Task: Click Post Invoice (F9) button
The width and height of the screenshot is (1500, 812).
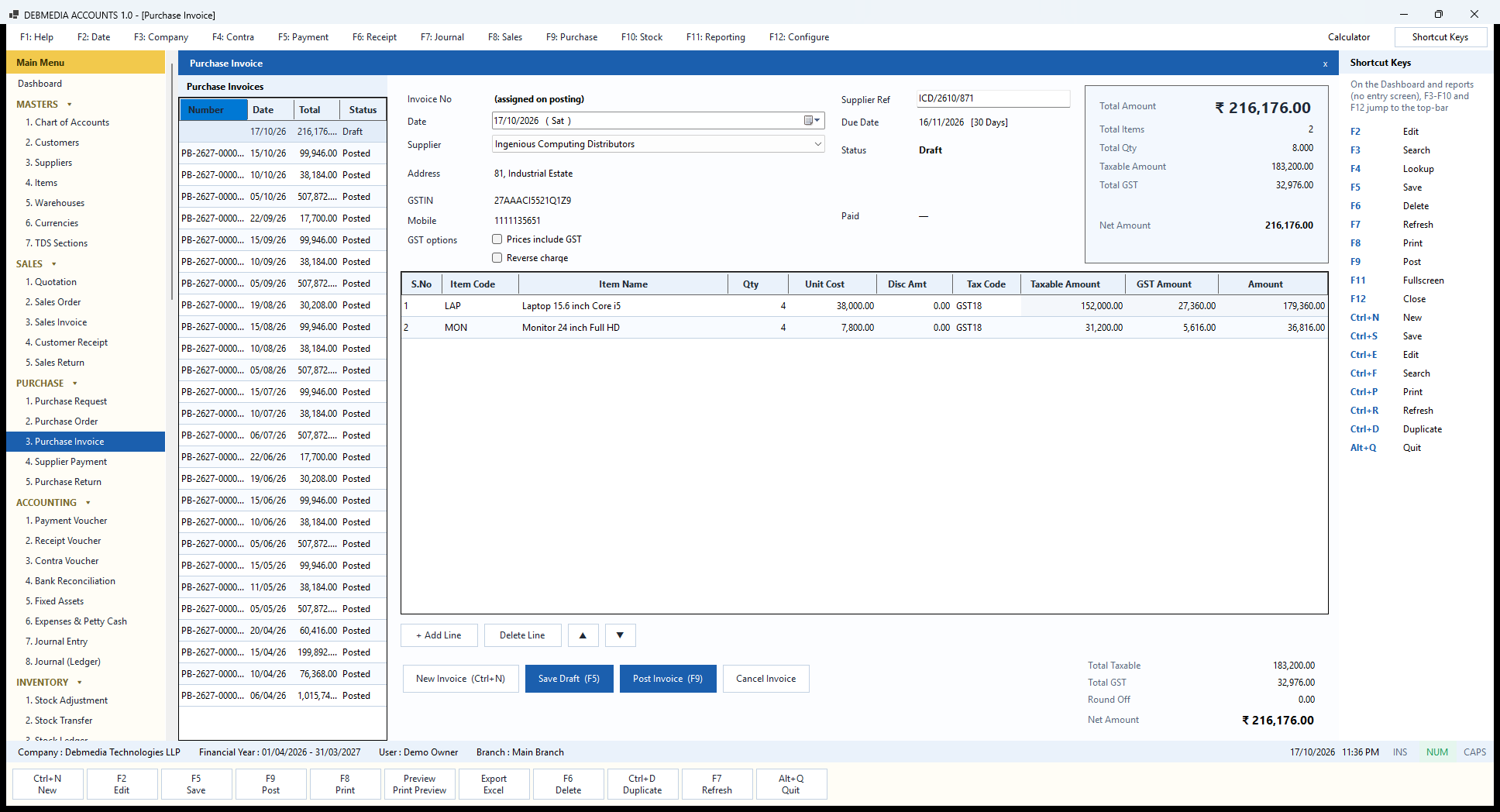Action: 668,679
